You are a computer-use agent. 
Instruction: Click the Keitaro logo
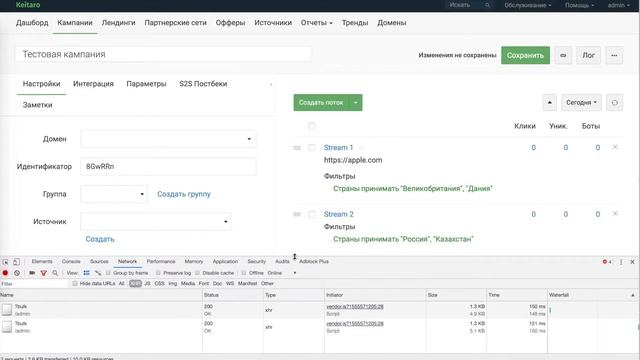click(28, 5)
